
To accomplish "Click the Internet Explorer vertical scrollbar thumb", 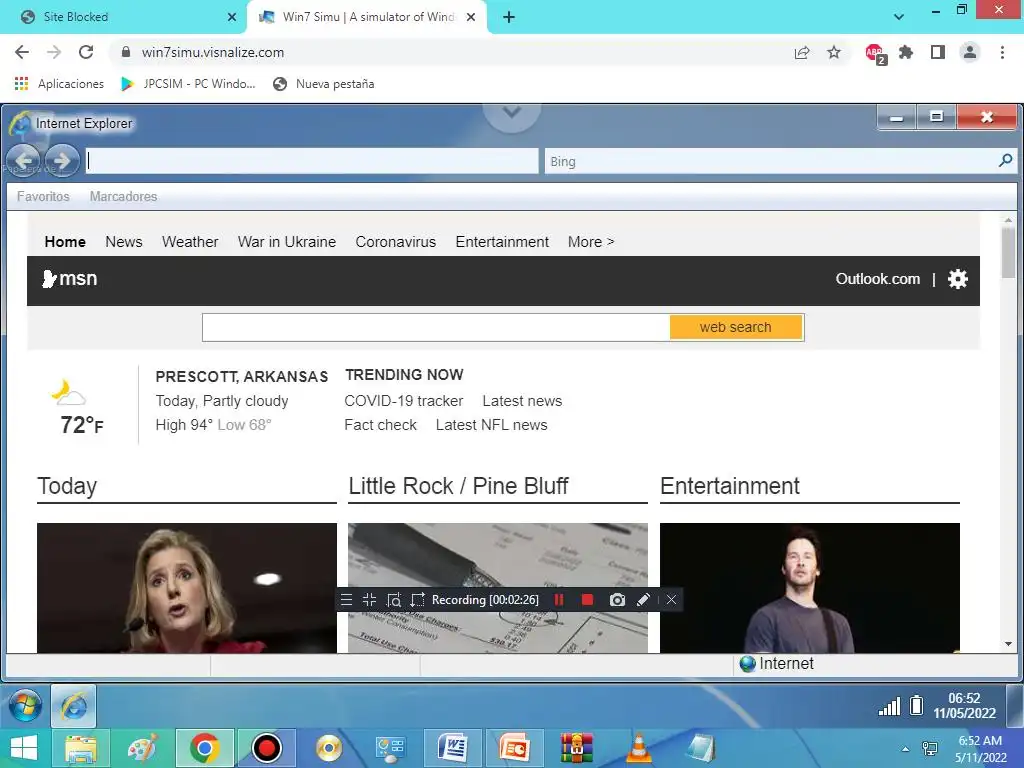I will coord(1008,253).
